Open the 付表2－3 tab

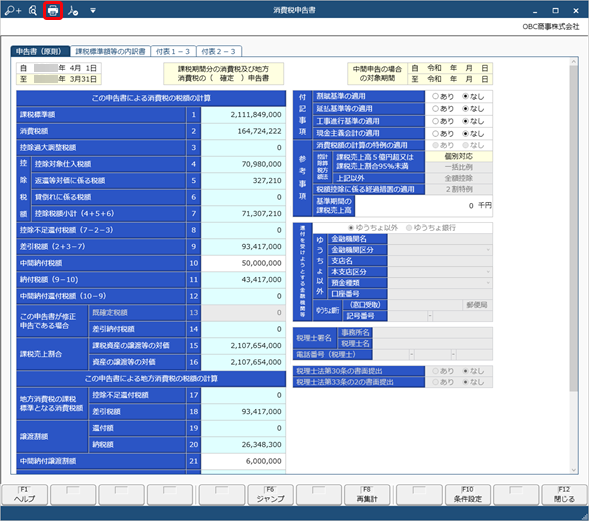[x=219, y=51]
